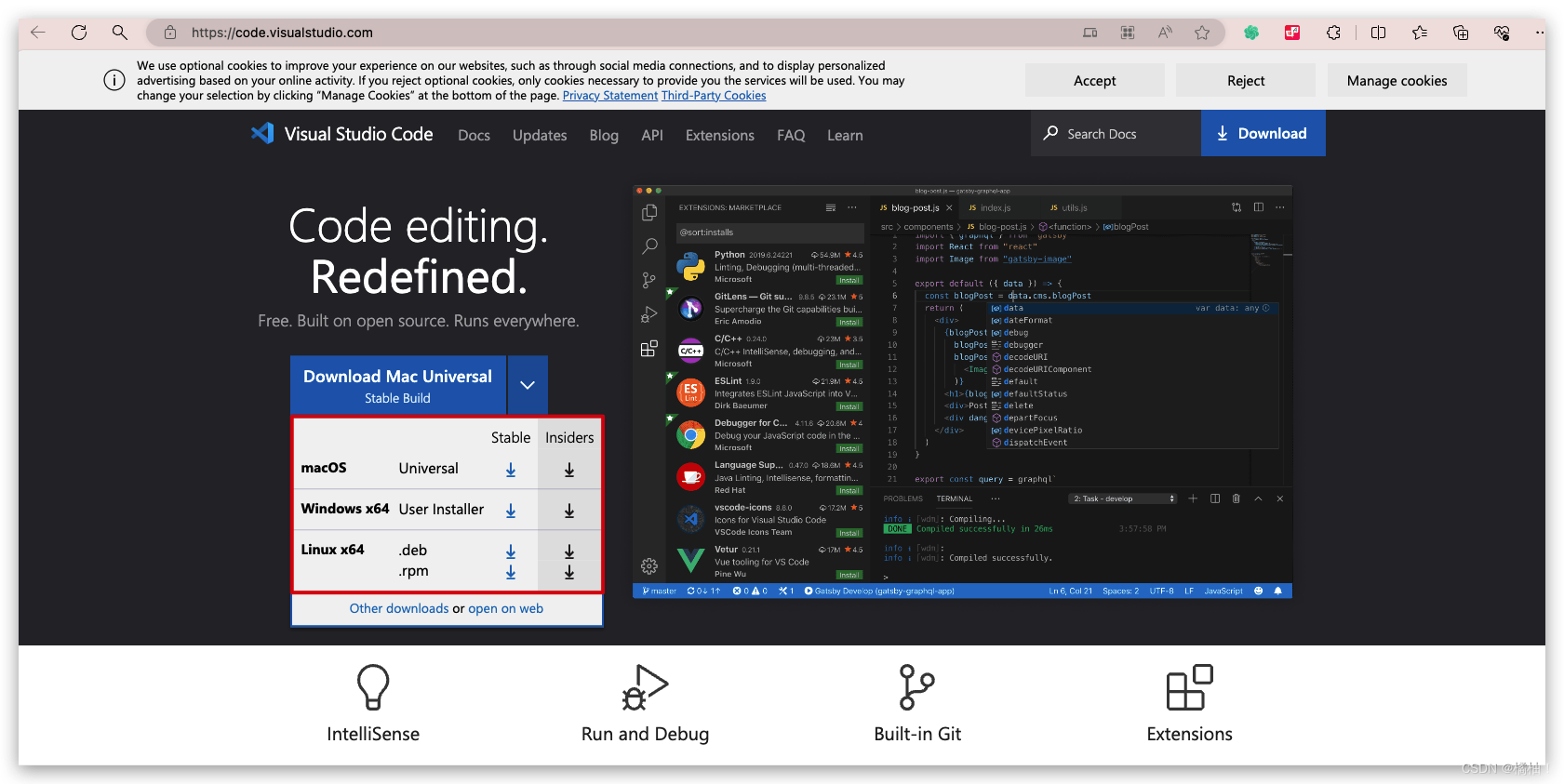Open the Blog nav item
This screenshot has height=784, width=1564.
click(x=604, y=136)
